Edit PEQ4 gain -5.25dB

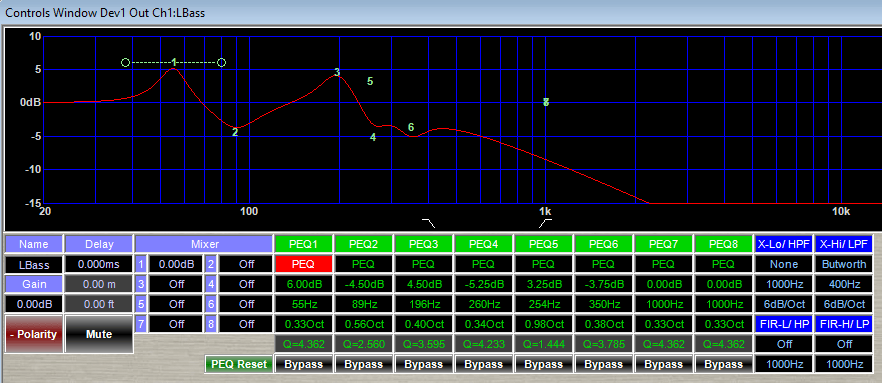(x=484, y=284)
